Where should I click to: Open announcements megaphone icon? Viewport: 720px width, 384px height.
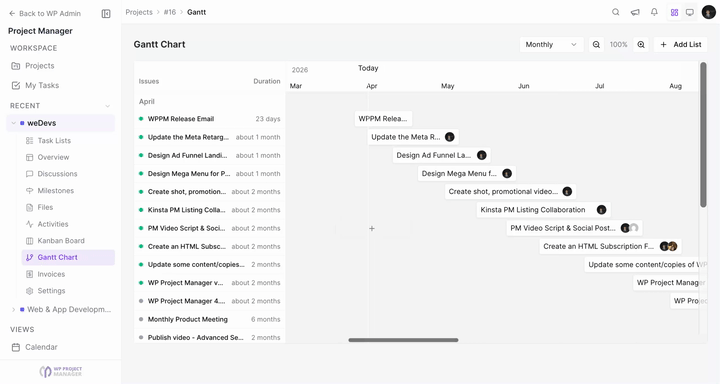(x=635, y=12)
